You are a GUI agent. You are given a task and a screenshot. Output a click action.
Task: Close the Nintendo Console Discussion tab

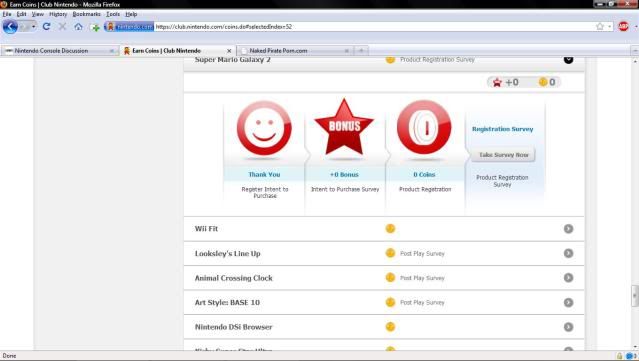click(x=112, y=51)
